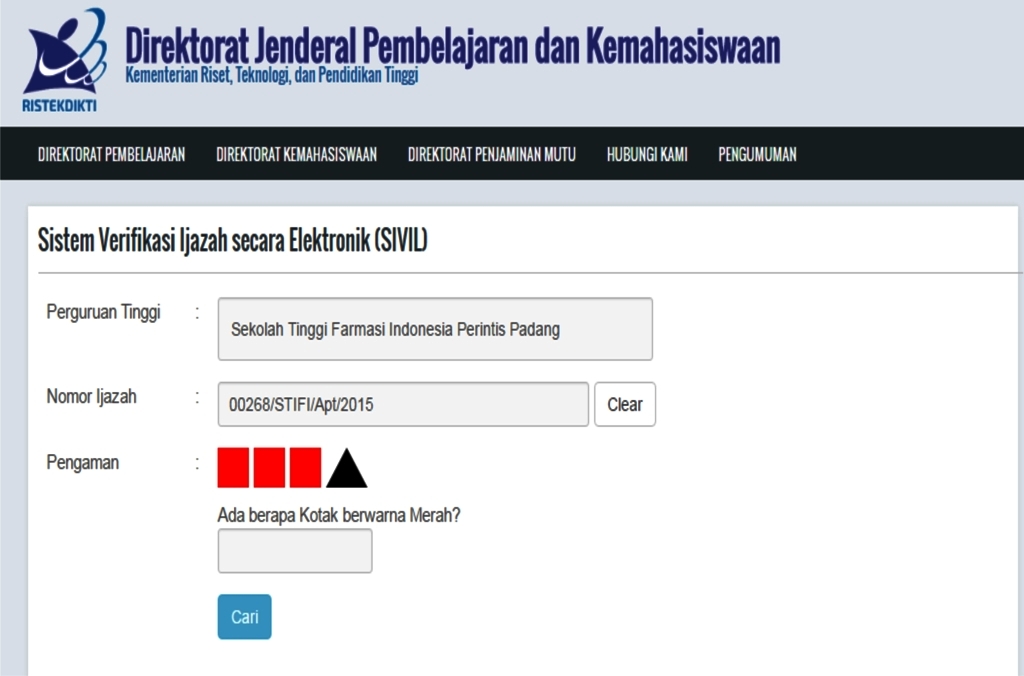Open the Direktorat Pembelajaran menu
Image resolution: width=1024 pixels, height=676 pixels.
[x=112, y=154]
